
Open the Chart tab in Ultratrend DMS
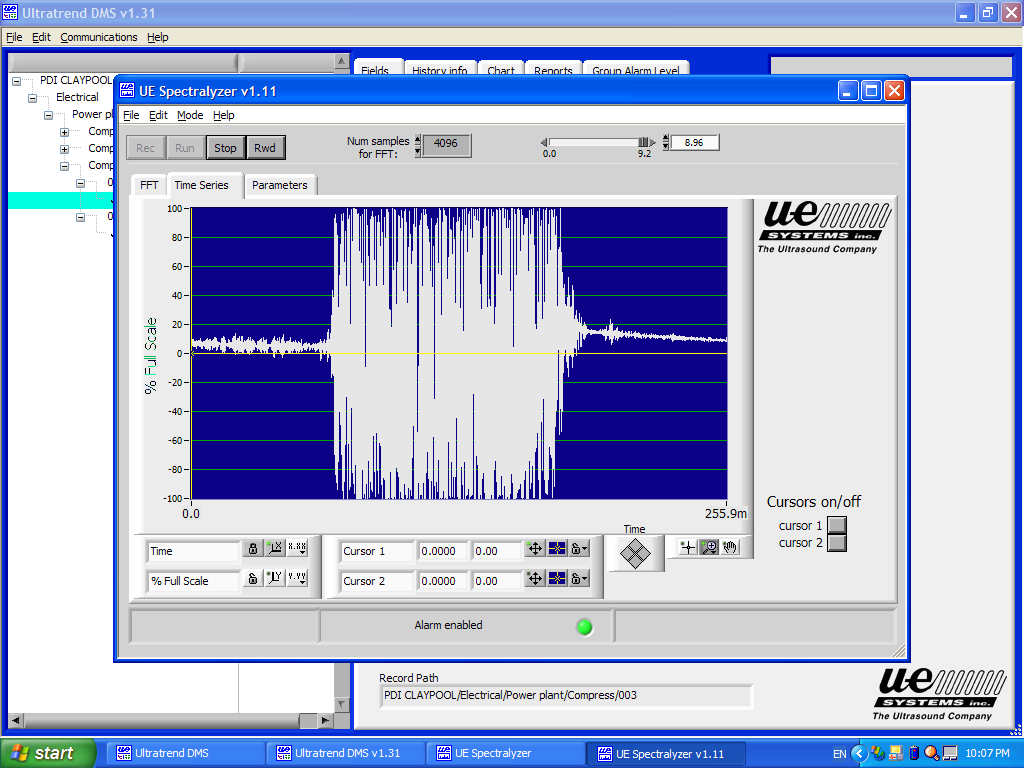pyautogui.click(x=501, y=69)
